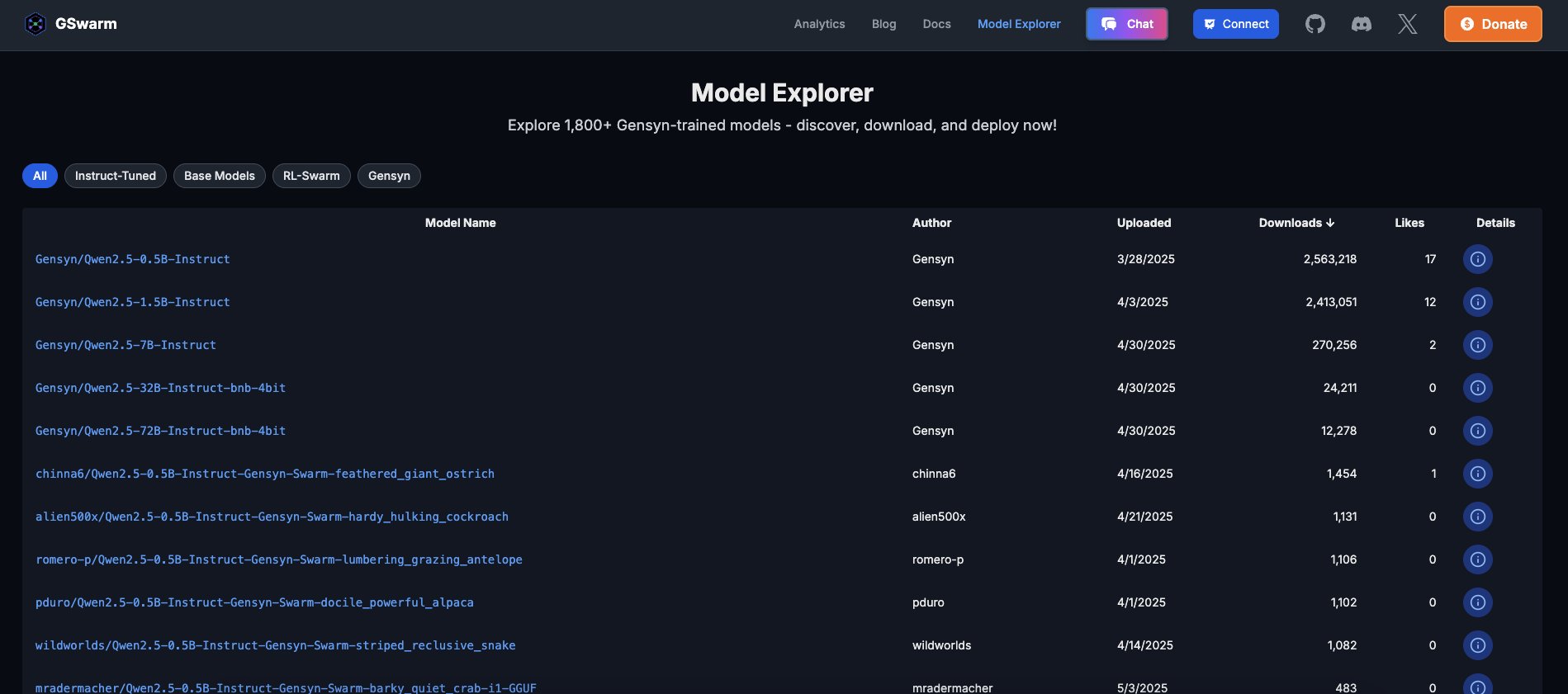Open Gensyn/Qwen2.5-32B-Instruct-bnb-4bit link
Image resolution: width=1568 pixels, height=694 pixels.
160,388
